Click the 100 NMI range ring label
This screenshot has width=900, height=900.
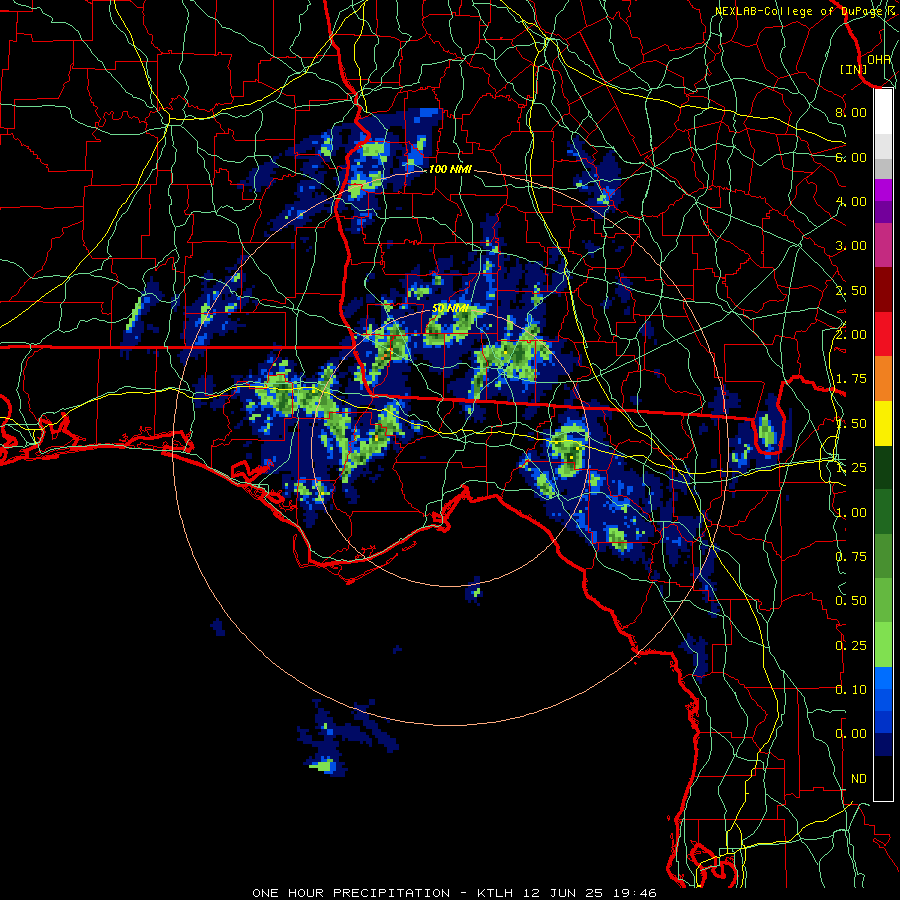(450, 169)
